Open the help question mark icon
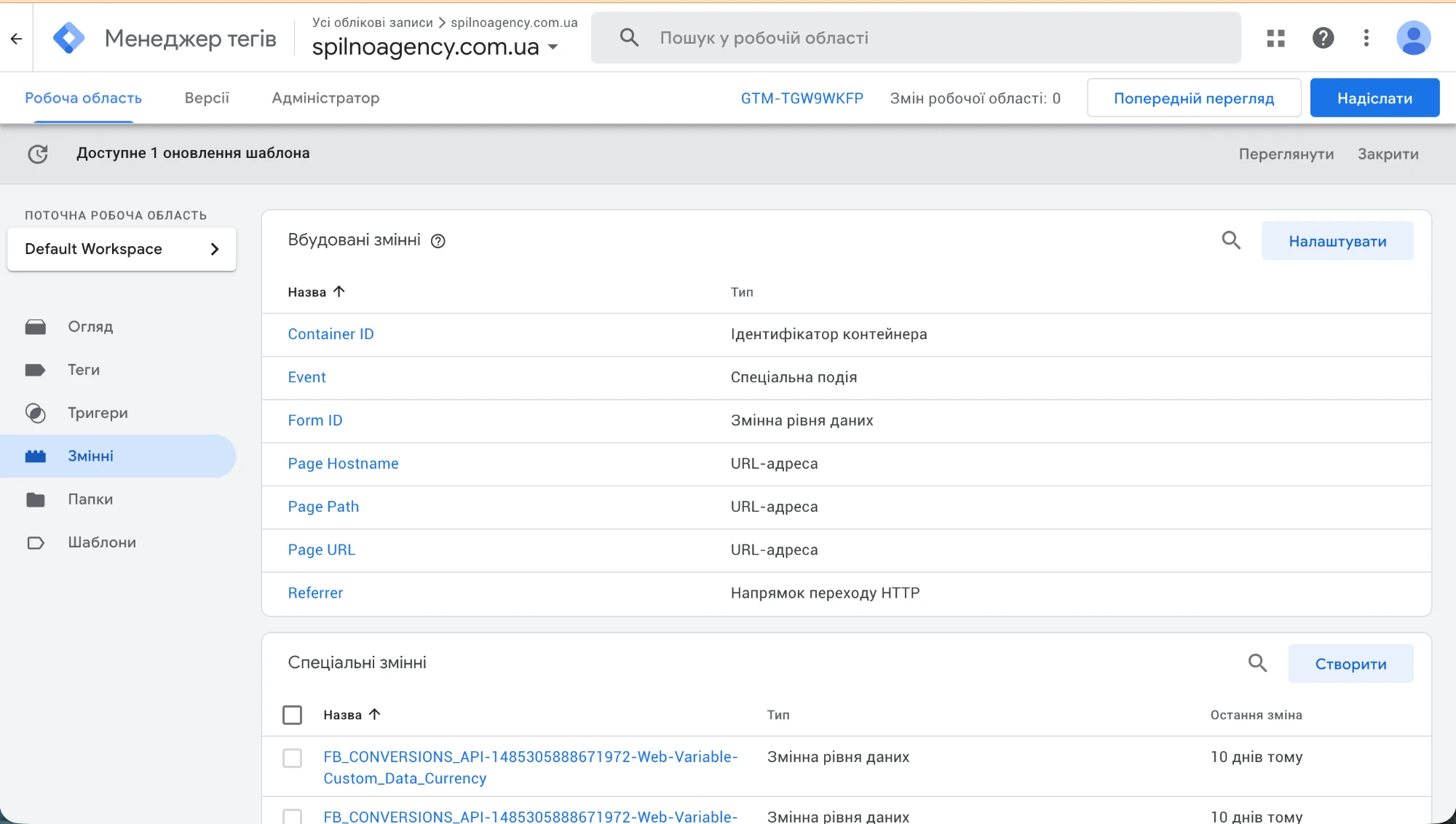The height and width of the screenshot is (824, 1456). click(x=1323, y=38)
